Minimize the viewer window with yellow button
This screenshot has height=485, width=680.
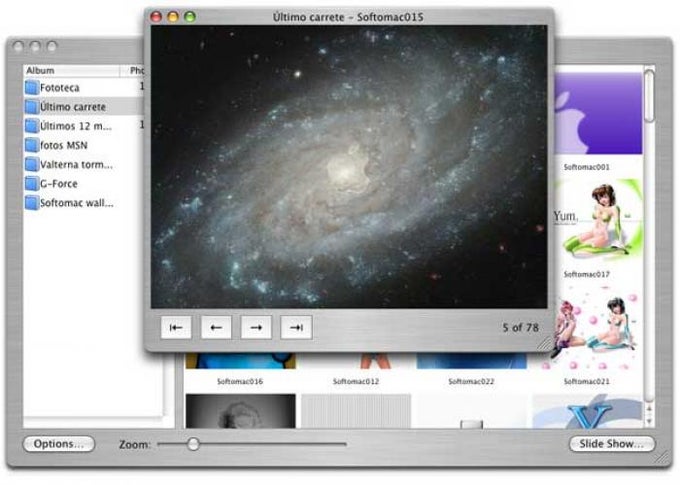pos(173,17)
